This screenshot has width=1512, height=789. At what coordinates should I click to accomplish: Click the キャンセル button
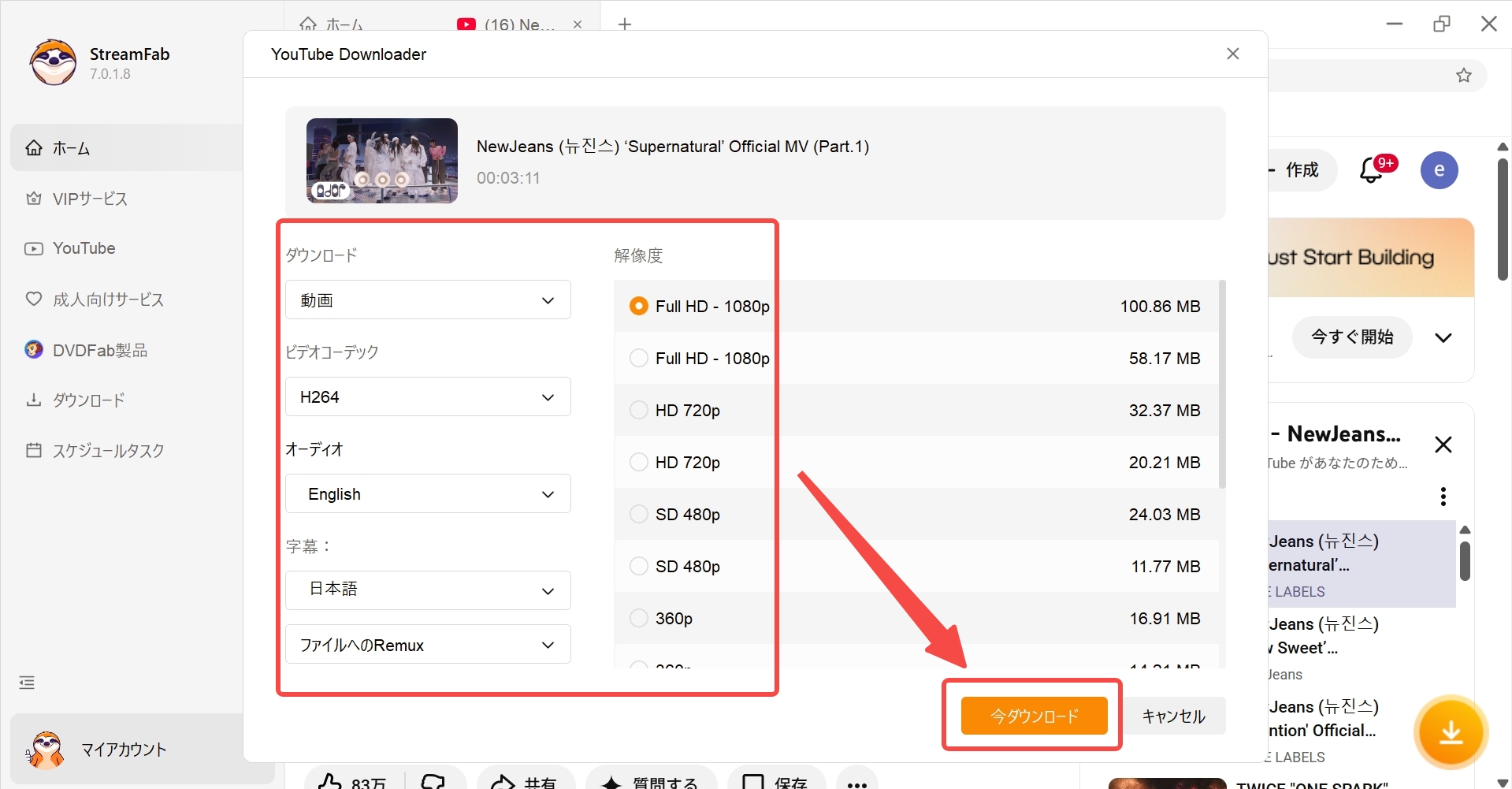1173,716
